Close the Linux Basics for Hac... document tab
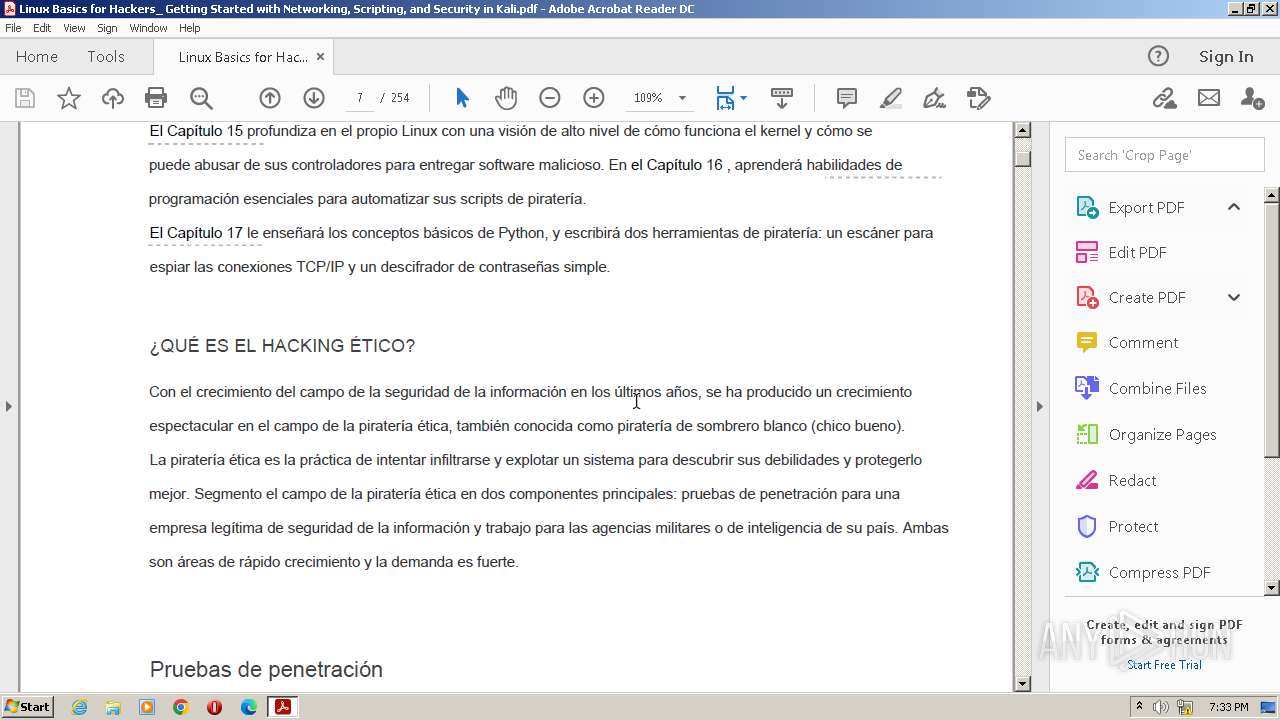Screen dimensions: 1280x720 pos(320,57)
